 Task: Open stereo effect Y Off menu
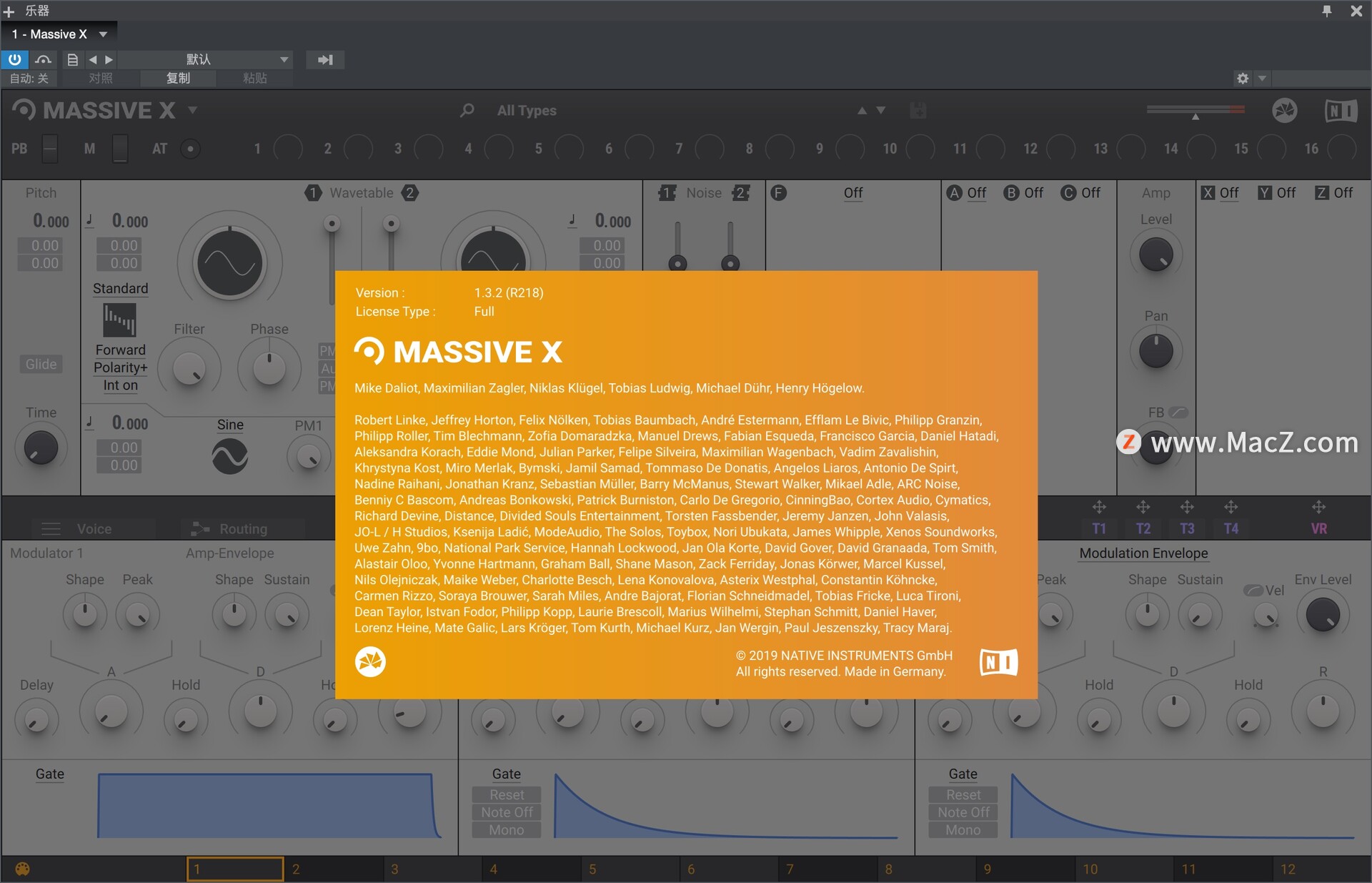(1286, 193)
